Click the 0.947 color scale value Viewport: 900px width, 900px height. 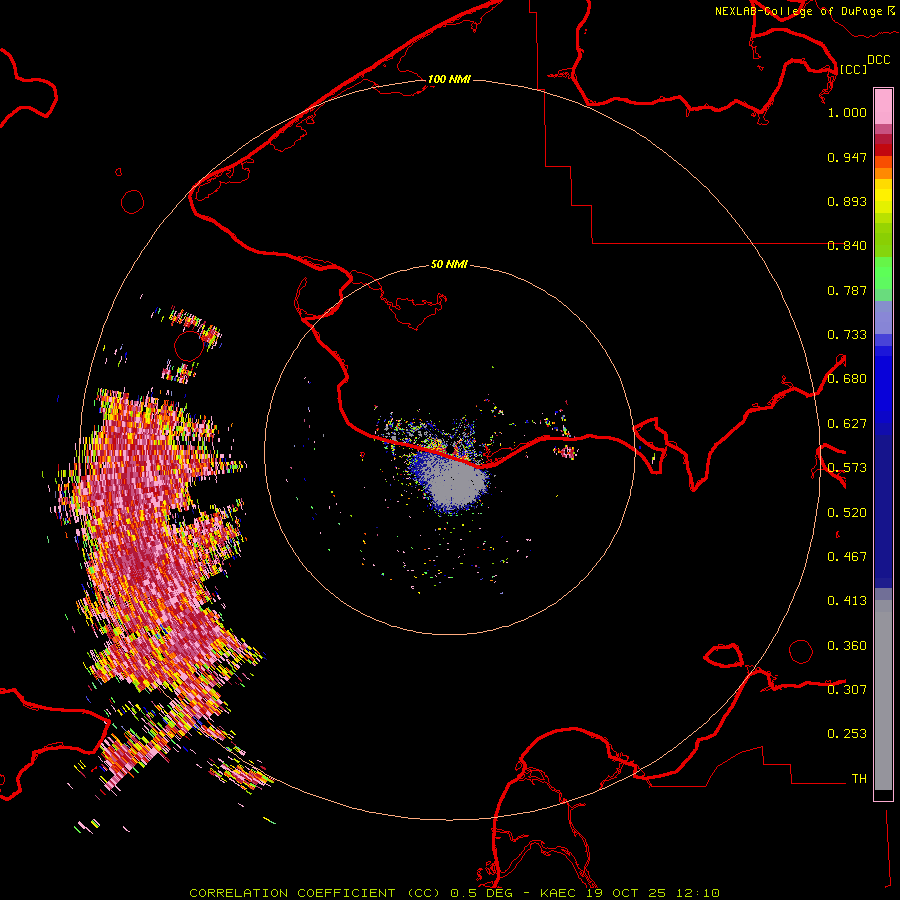tap(847, 157)
